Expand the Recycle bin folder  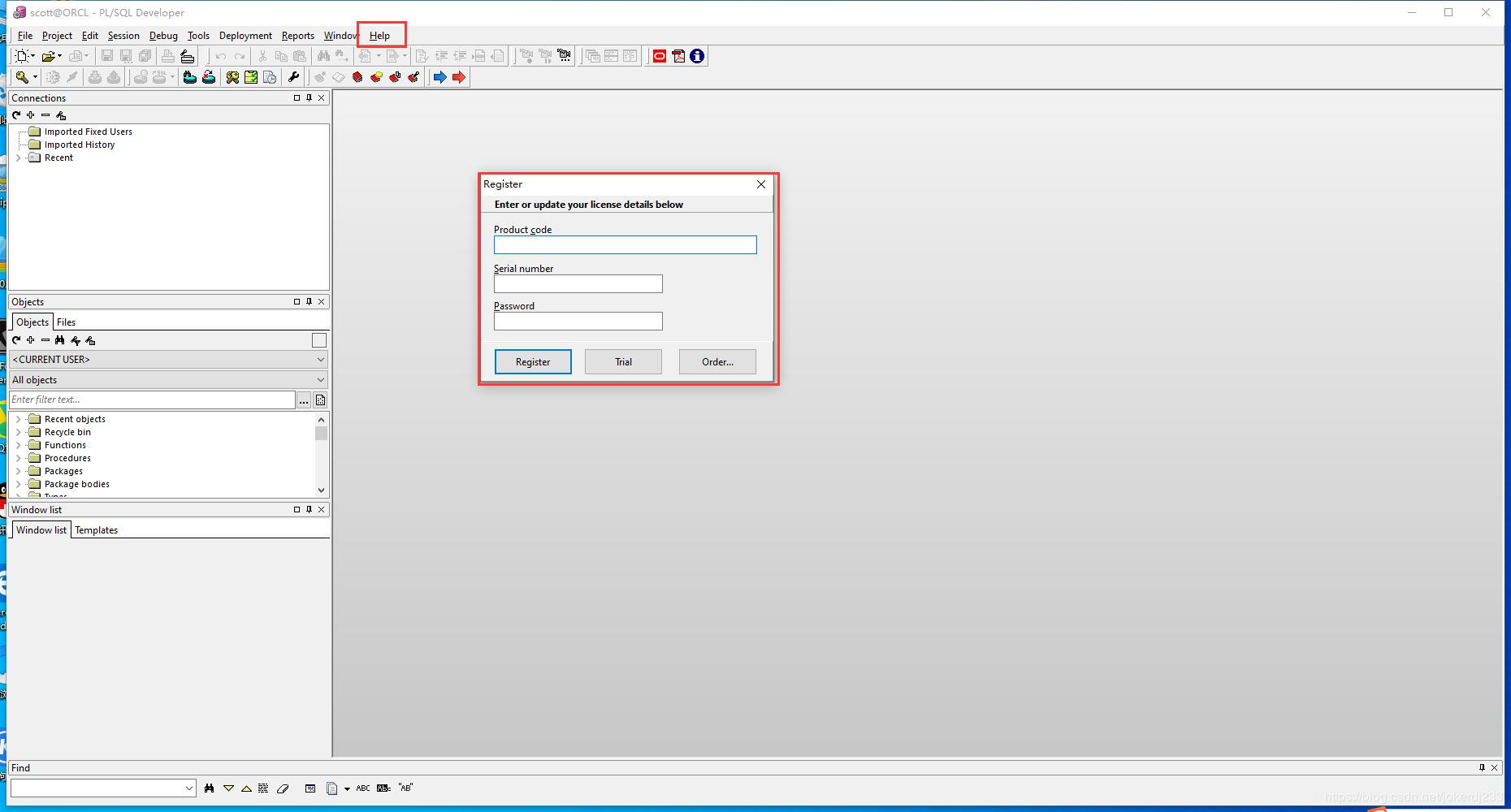tap(19, 432)
